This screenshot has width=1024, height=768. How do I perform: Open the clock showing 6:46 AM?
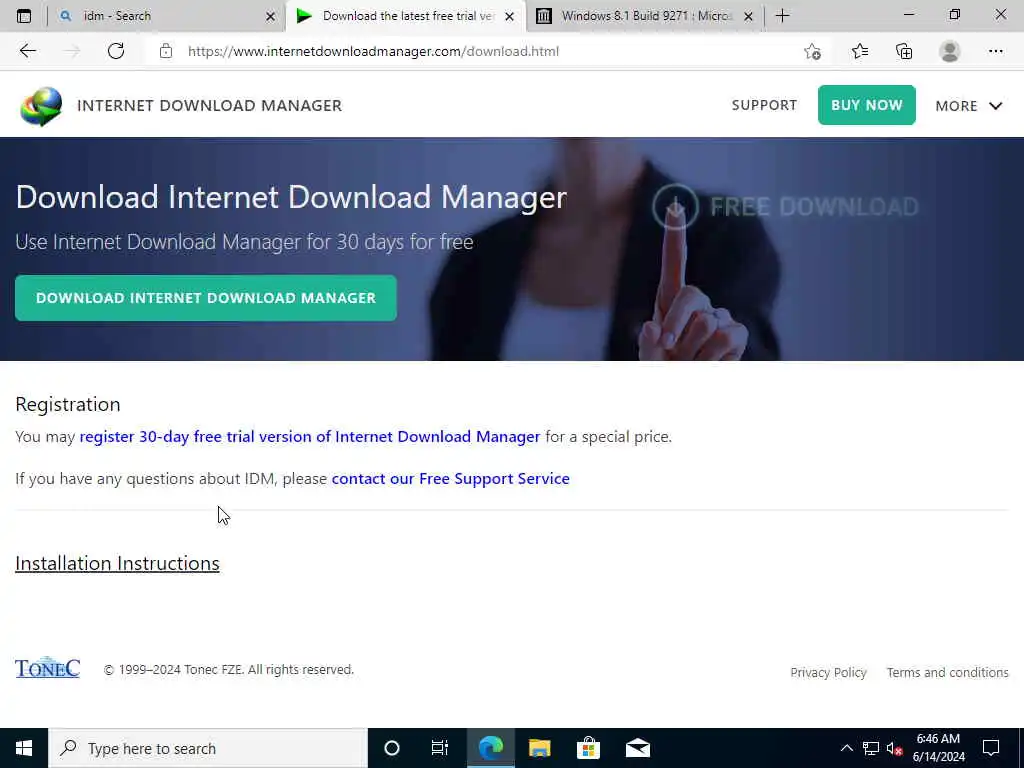[938, 748]
